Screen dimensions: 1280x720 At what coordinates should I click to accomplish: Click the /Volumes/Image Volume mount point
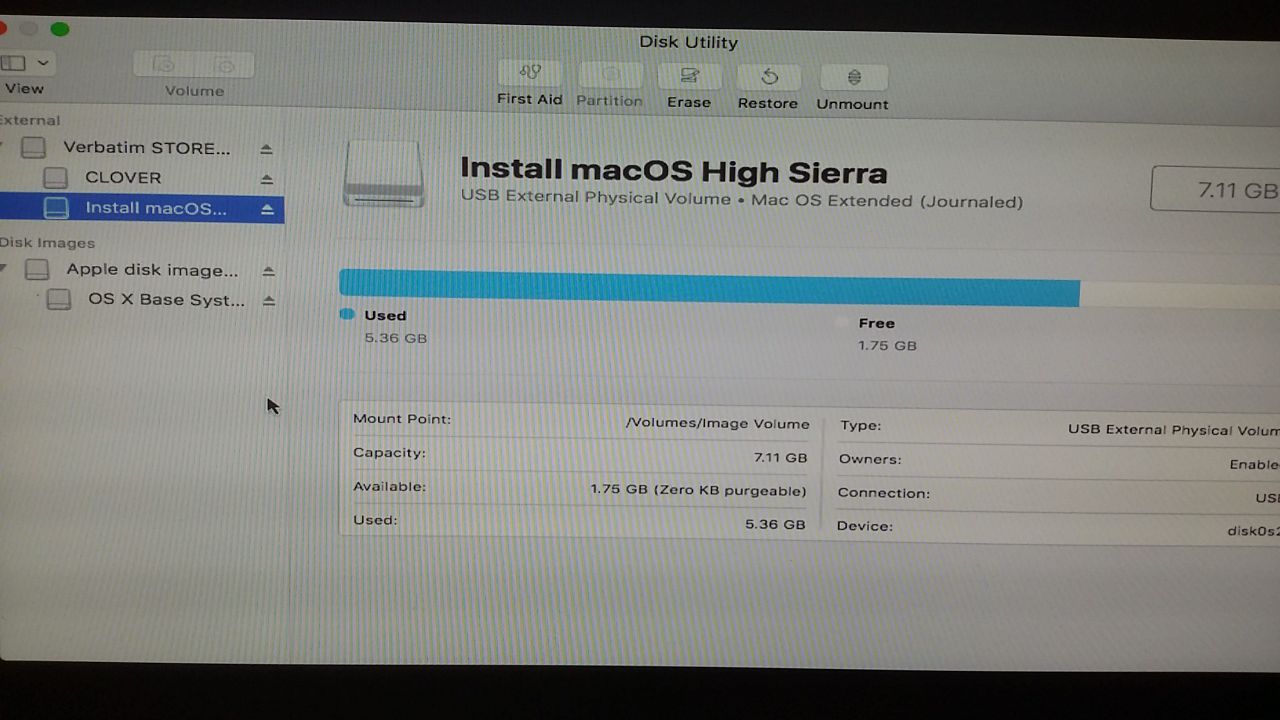(x=717, y=423)
